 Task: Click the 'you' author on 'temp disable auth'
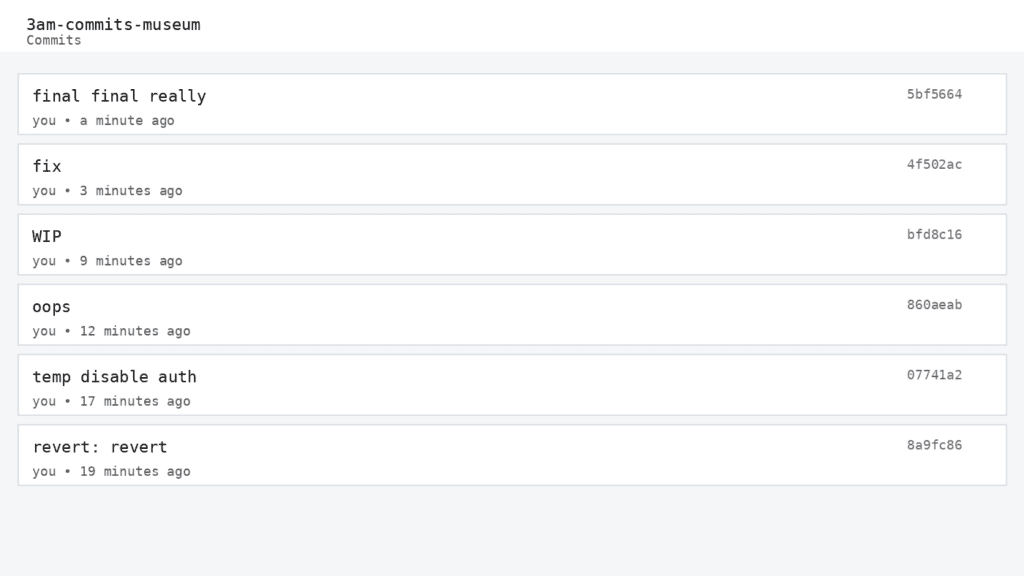point(43,401)
